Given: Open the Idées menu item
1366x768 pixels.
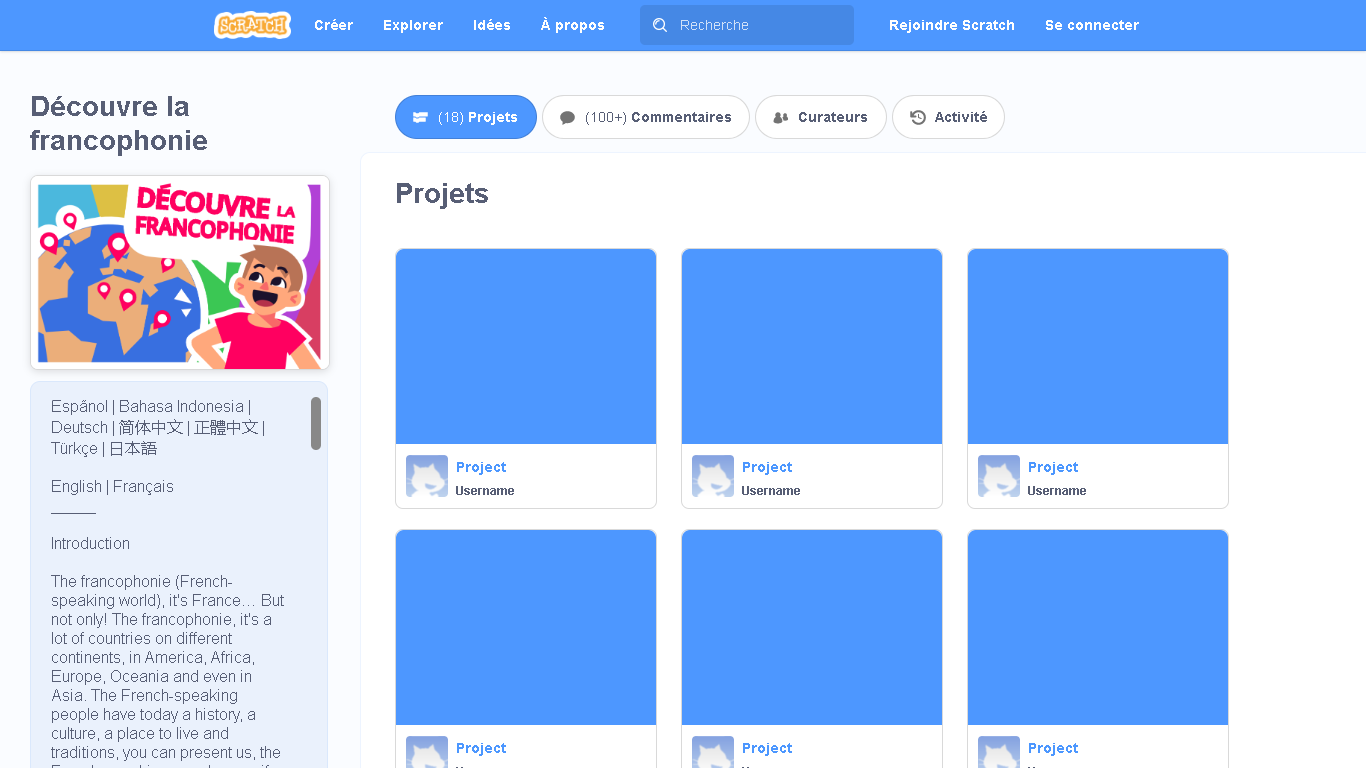Looking at the screenshot, I should tap(492, 25).
